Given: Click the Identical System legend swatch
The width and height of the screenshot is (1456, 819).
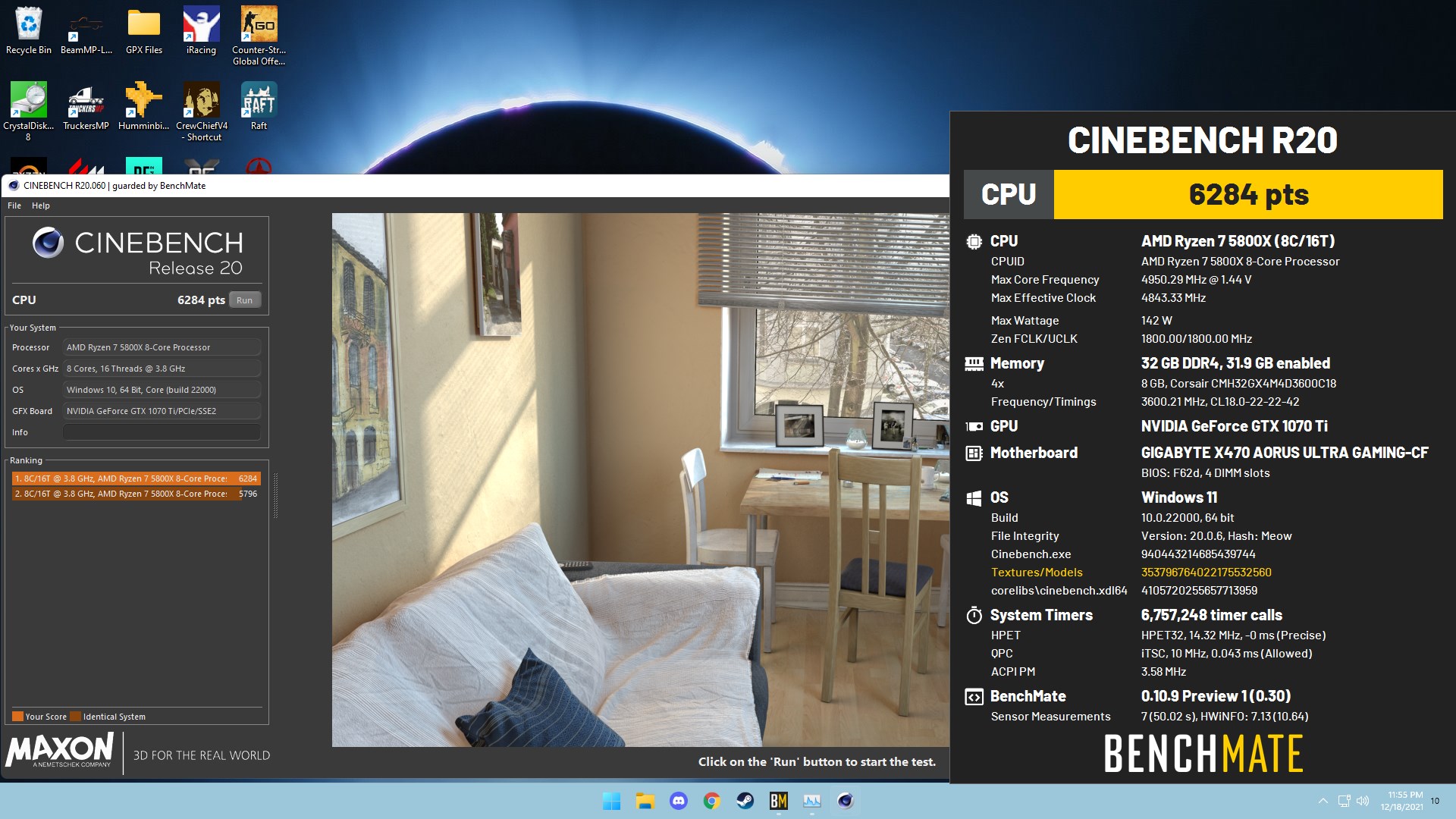Looking at the screenshot, I should pyautogui.click(x=75, y=717).
